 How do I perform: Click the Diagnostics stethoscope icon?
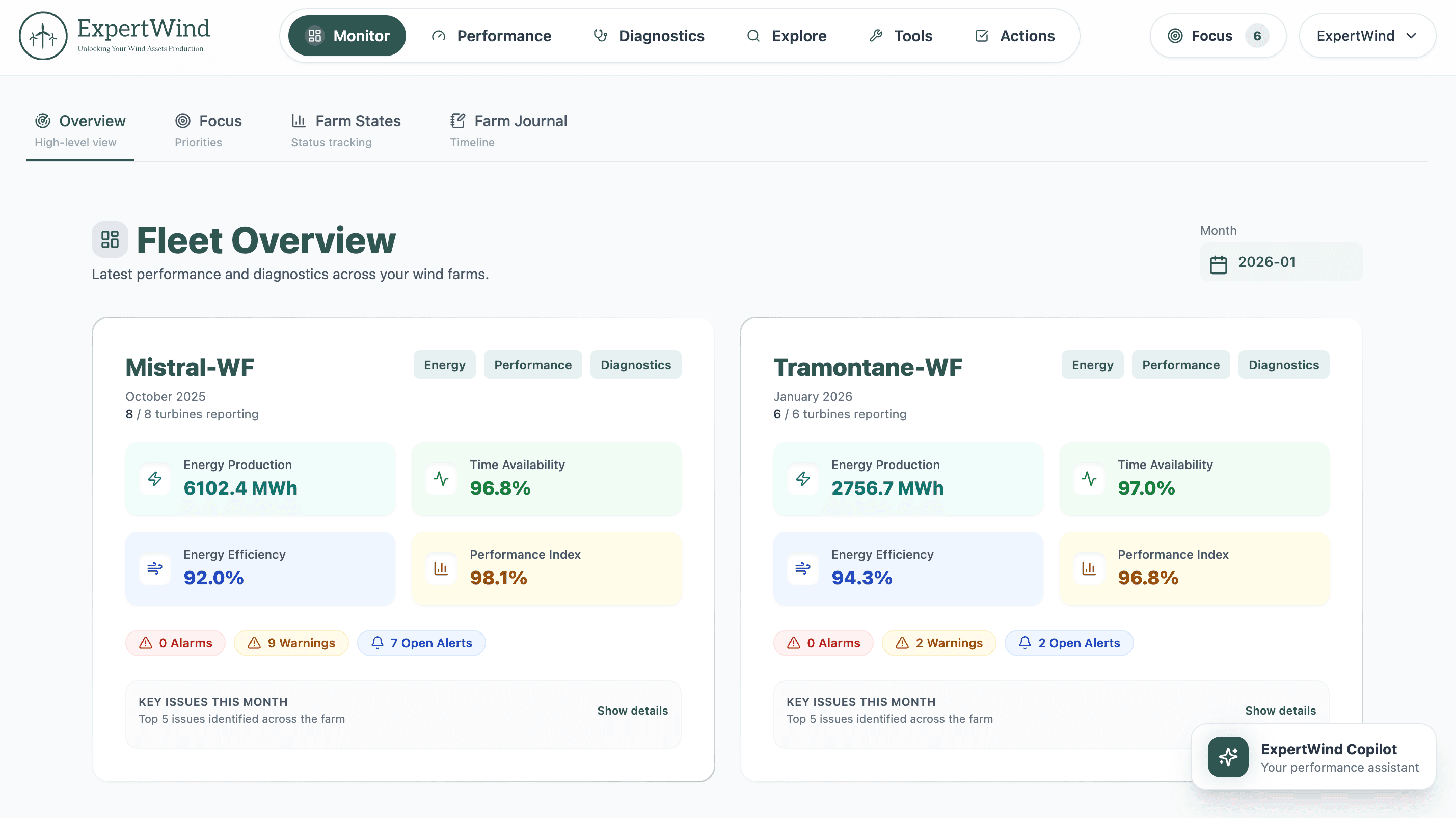click(x=600, y=35)
